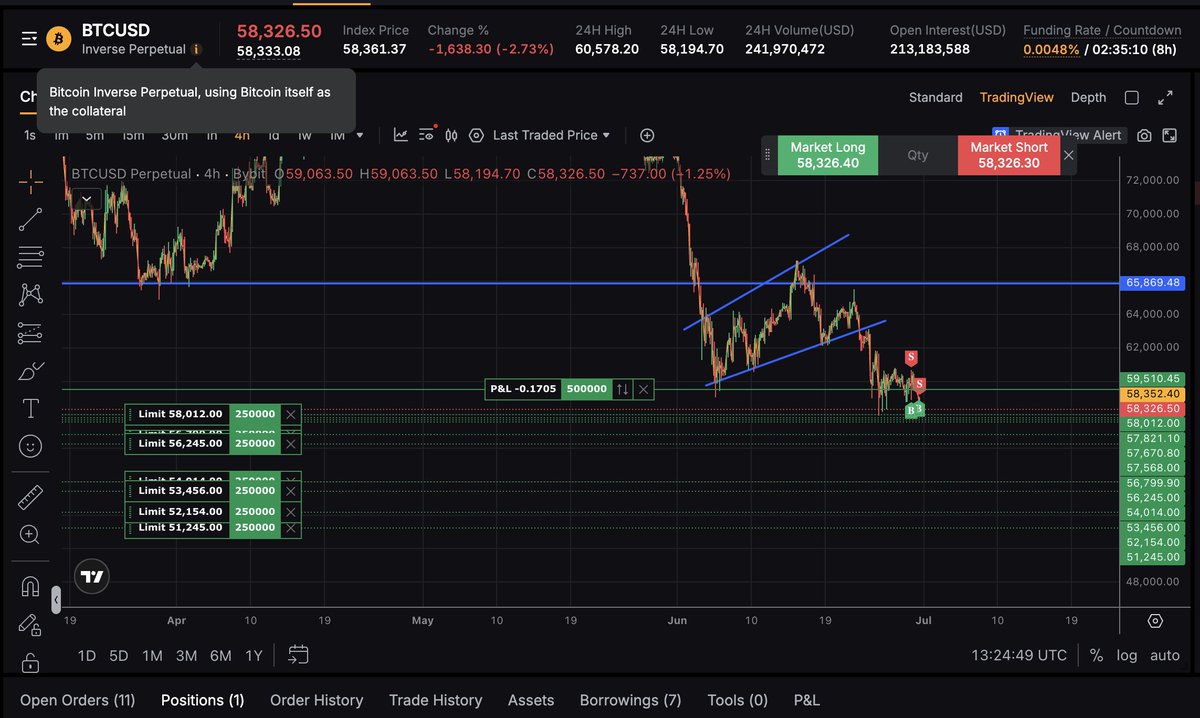Image resolution: width=1200 pixels, height=718 pixels.
Task: Cancel the Limit 58,012.00 order
Action: [x=290, y=414]
